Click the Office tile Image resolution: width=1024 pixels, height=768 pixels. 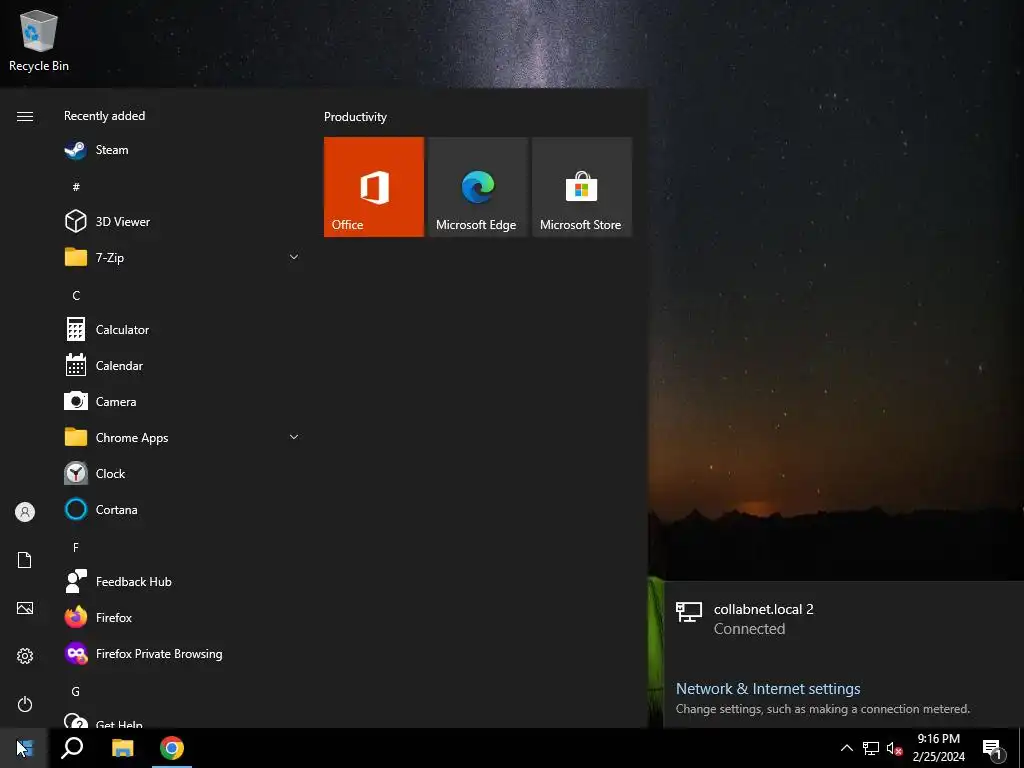(374, 187)
